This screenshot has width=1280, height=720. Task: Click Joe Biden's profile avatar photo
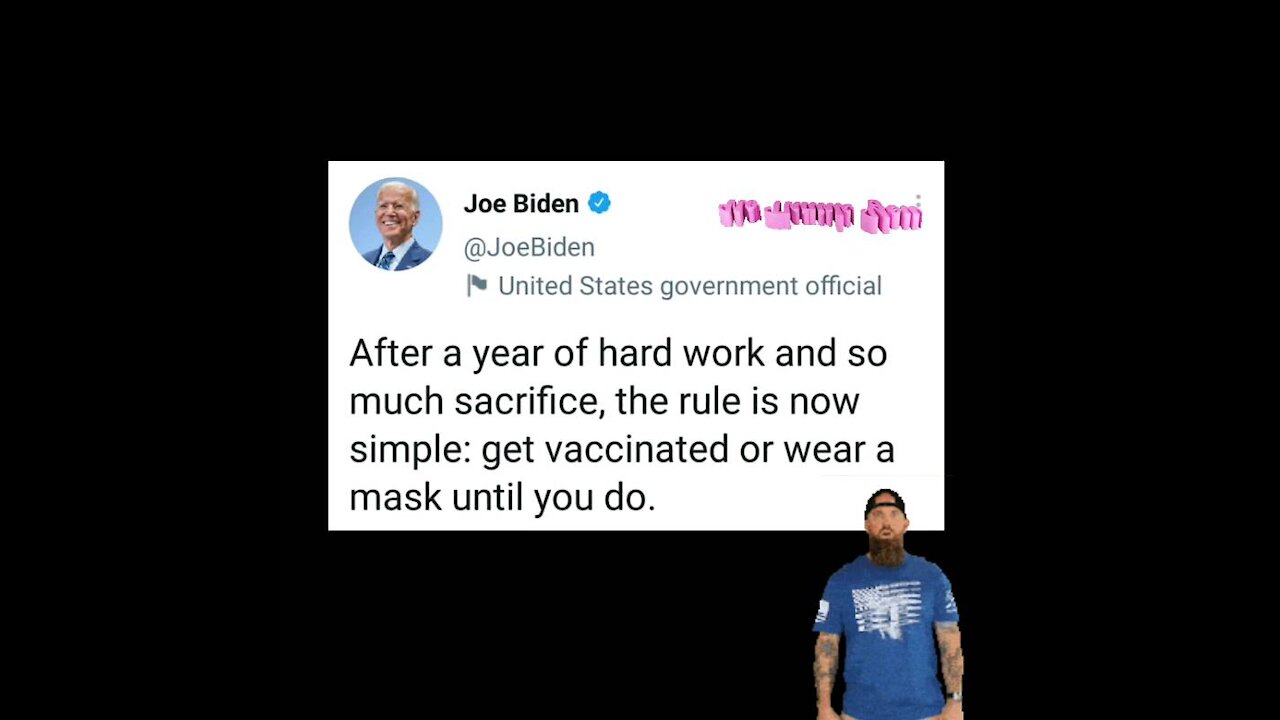coord(395,224)
